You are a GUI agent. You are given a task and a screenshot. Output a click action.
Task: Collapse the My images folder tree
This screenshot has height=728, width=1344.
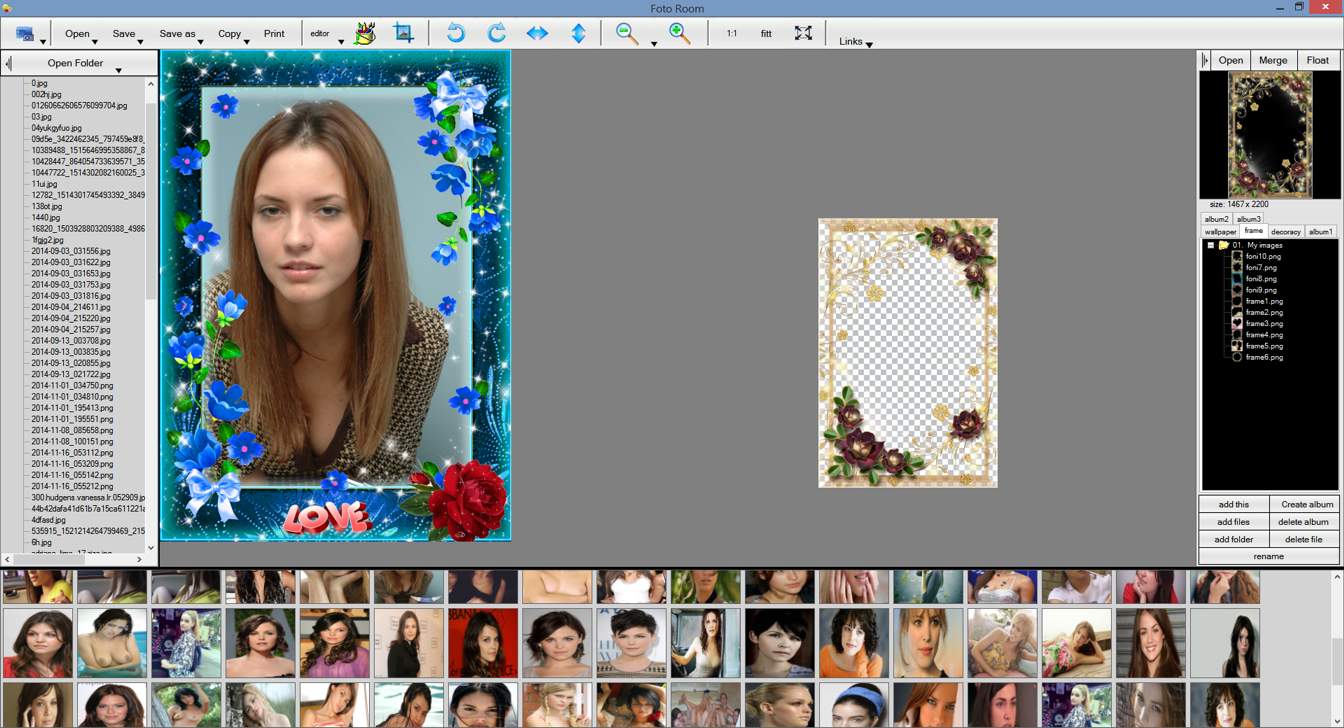click(1210, 245)
